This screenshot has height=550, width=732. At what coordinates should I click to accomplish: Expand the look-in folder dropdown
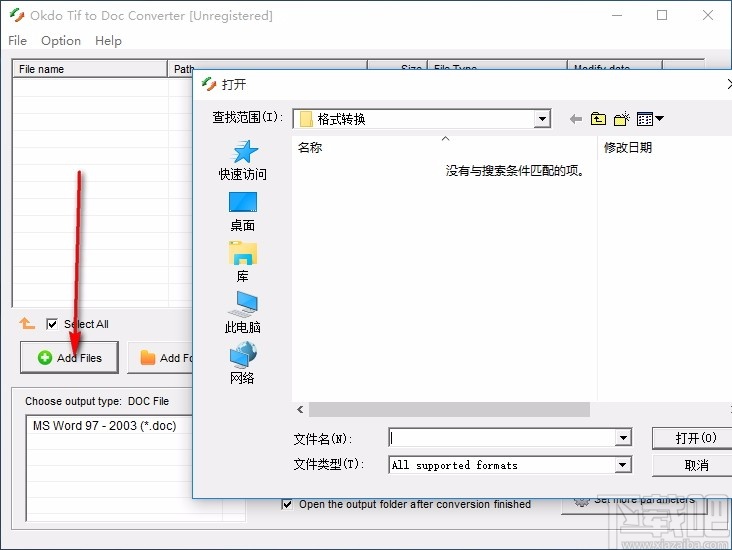pyautogui.click(x=542, y=119)
